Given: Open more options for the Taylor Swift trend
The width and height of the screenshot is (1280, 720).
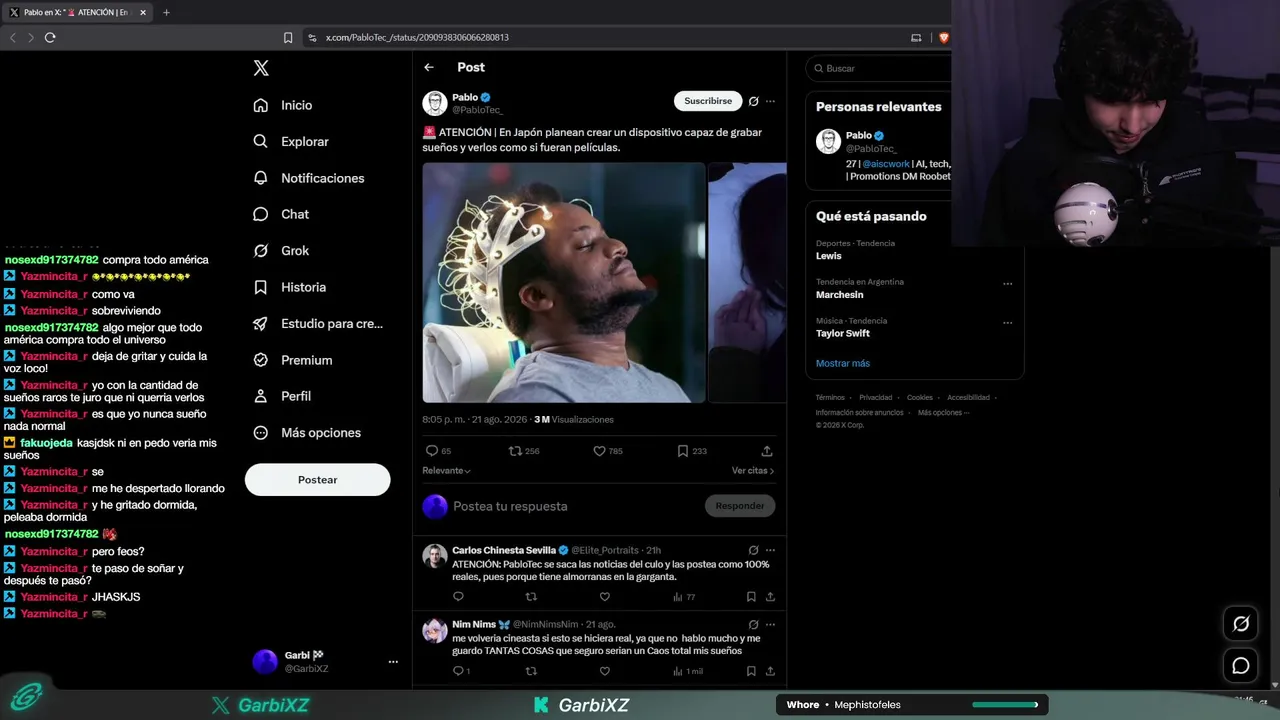Looking at the screenshot, I should (1007, 322).
